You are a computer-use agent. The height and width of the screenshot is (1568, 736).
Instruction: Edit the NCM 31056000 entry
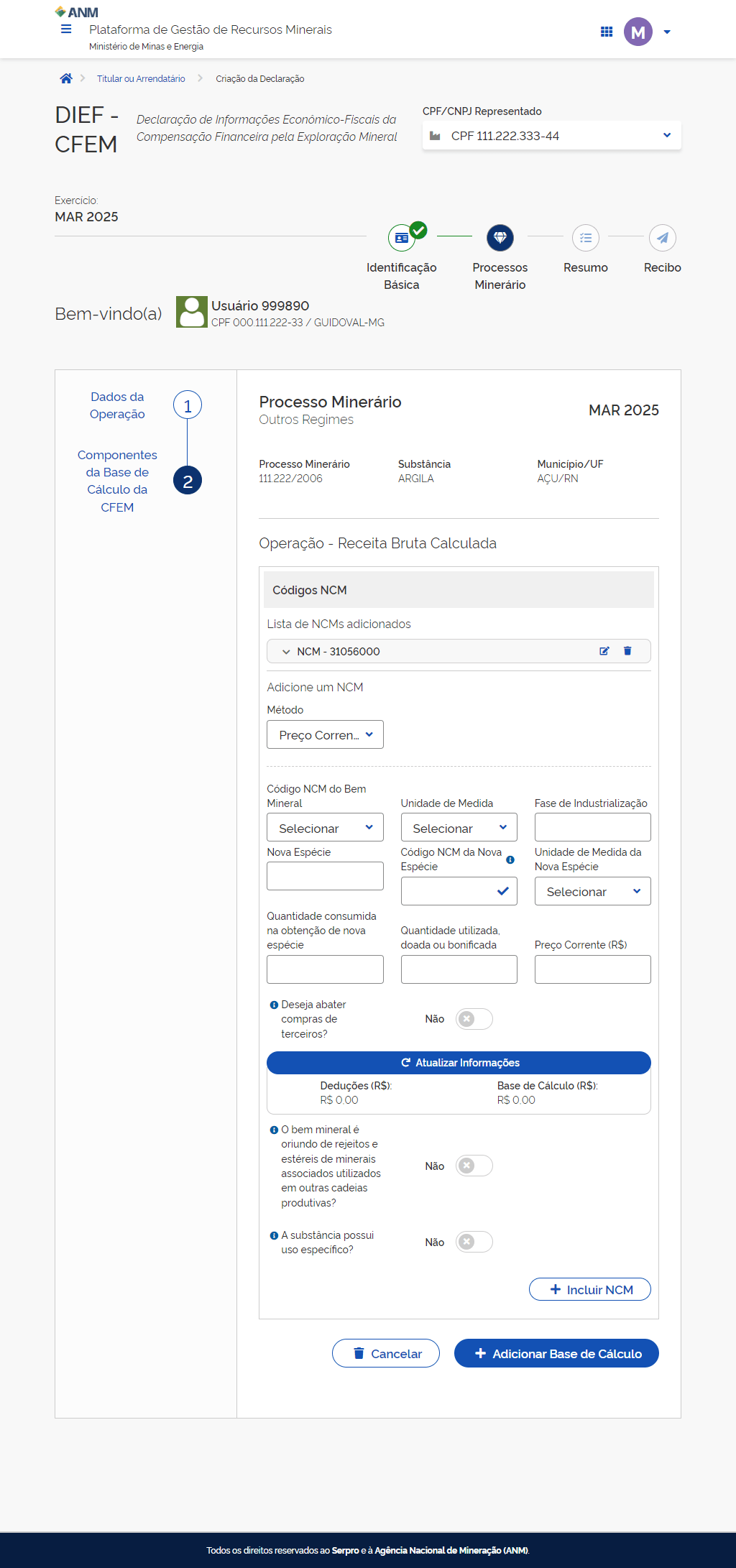click(x=604, y=651)
